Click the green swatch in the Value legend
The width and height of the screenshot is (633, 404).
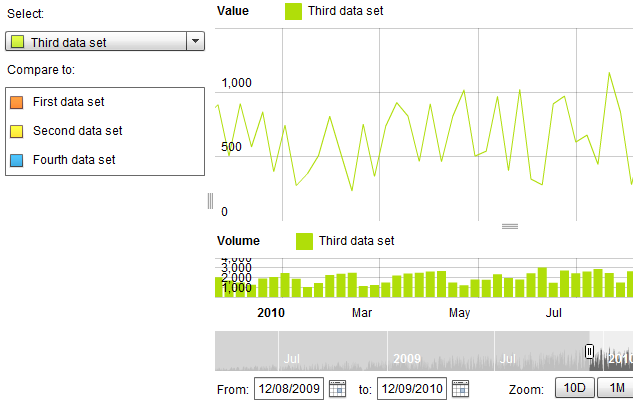(x=293, y=12)
